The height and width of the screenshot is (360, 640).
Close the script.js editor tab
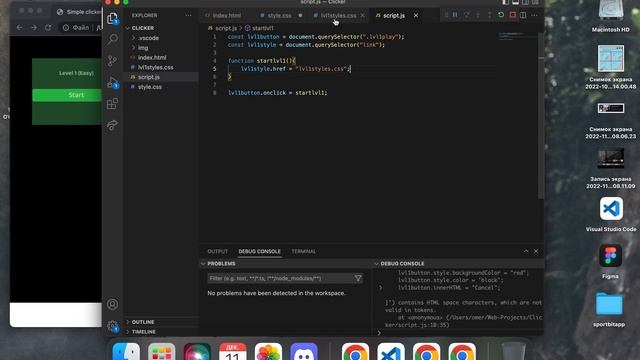[416, 16]
